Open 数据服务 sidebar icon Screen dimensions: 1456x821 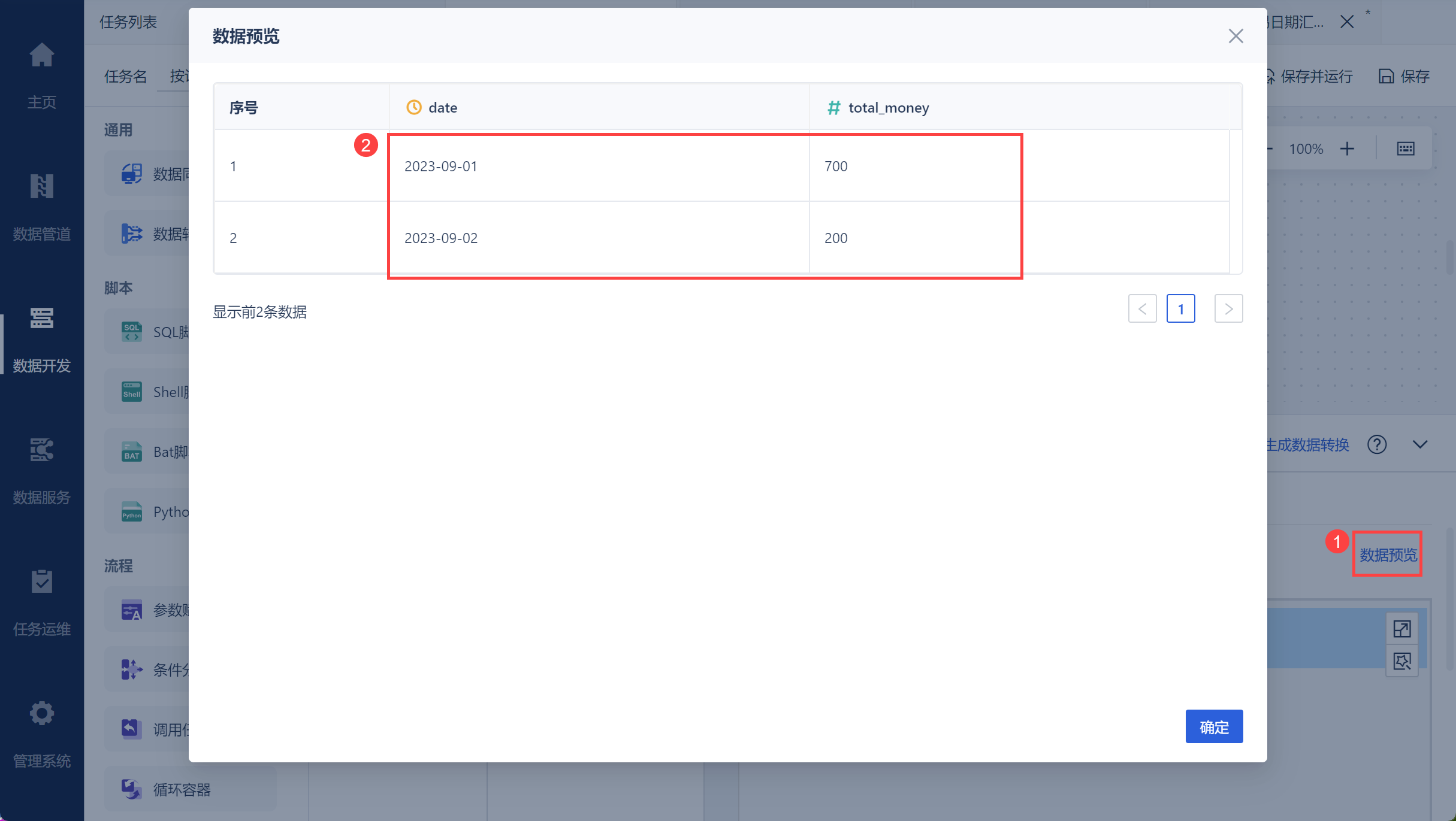[42, 450]
